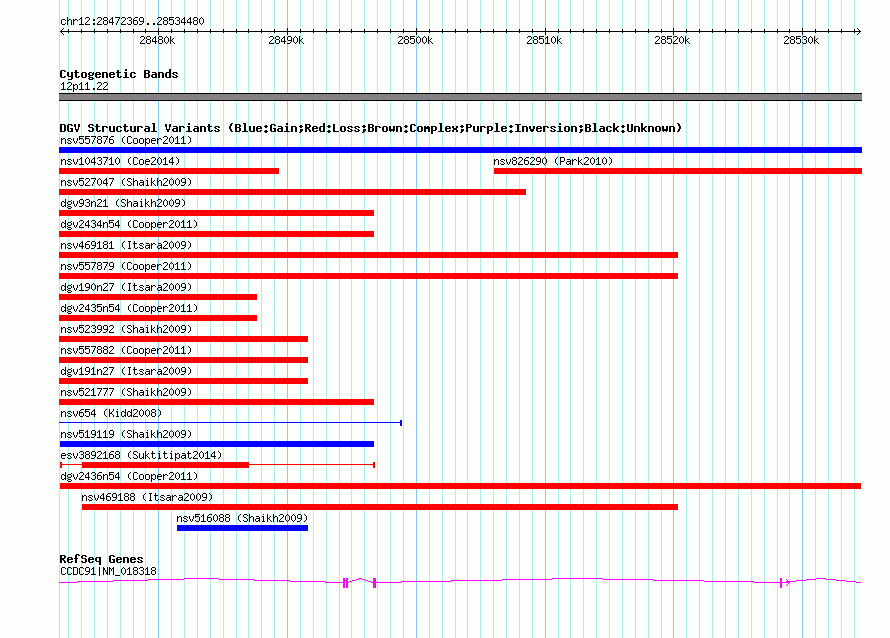Open the nsv557879 (Cooper2011) variant label
Viewport: 890px width, 638px height.
[126, 266]
